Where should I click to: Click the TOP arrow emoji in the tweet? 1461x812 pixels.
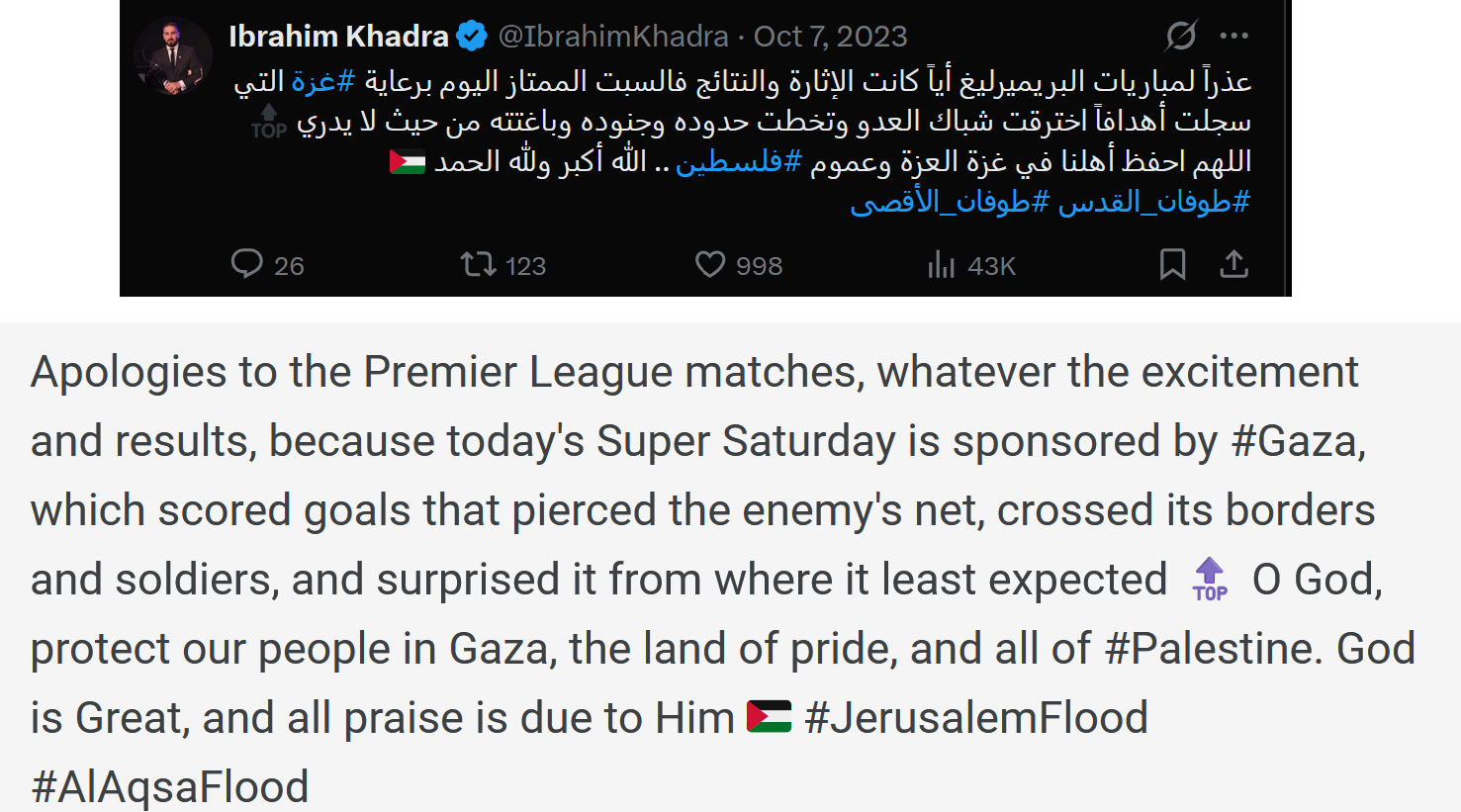[269, 117]
